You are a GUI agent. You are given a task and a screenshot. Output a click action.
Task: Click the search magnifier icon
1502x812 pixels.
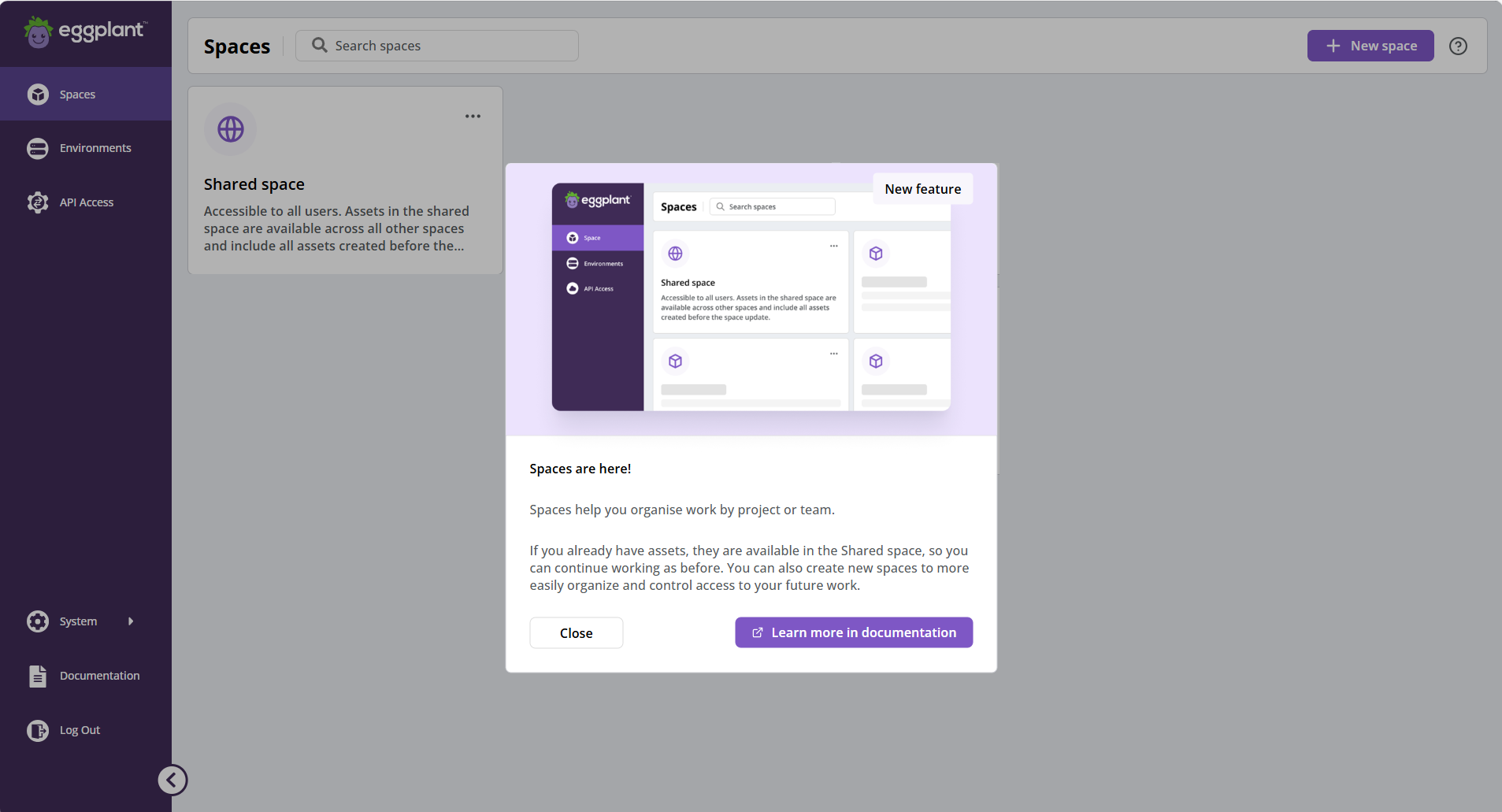[x=319, y=45]
